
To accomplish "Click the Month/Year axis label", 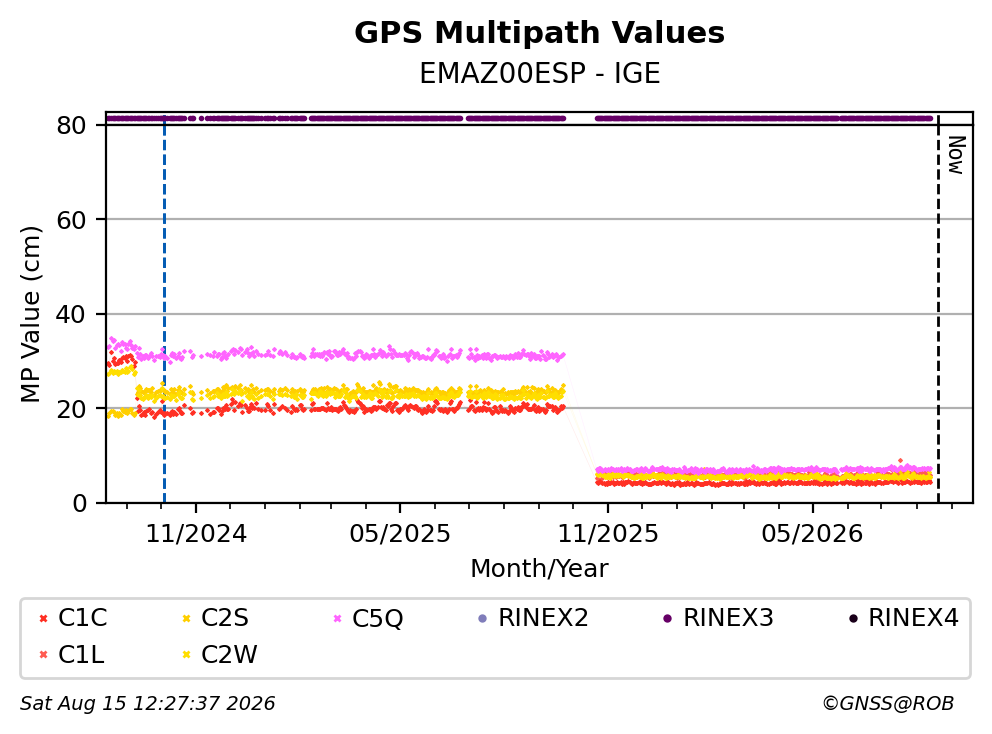I will tap(539, 568).
